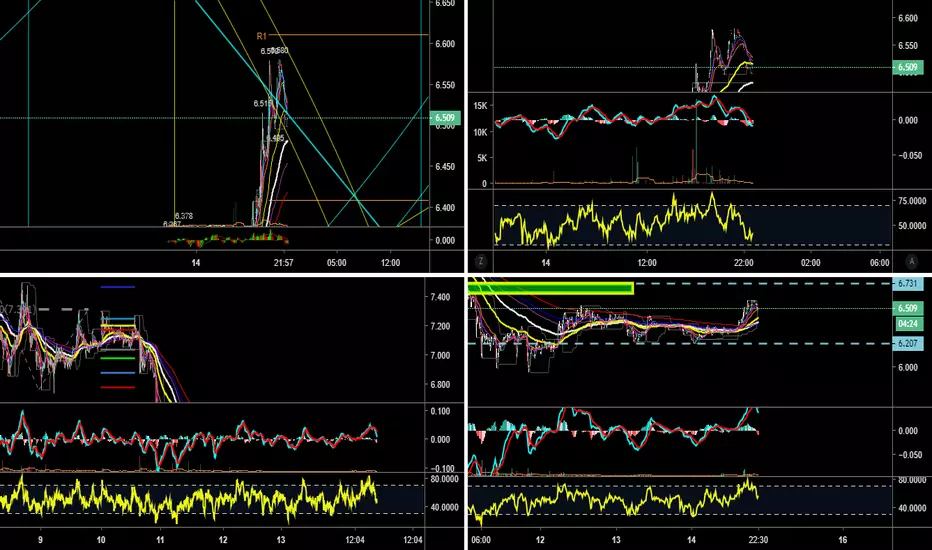Click the 7.200 price scale value

click(x=440, y=326)
